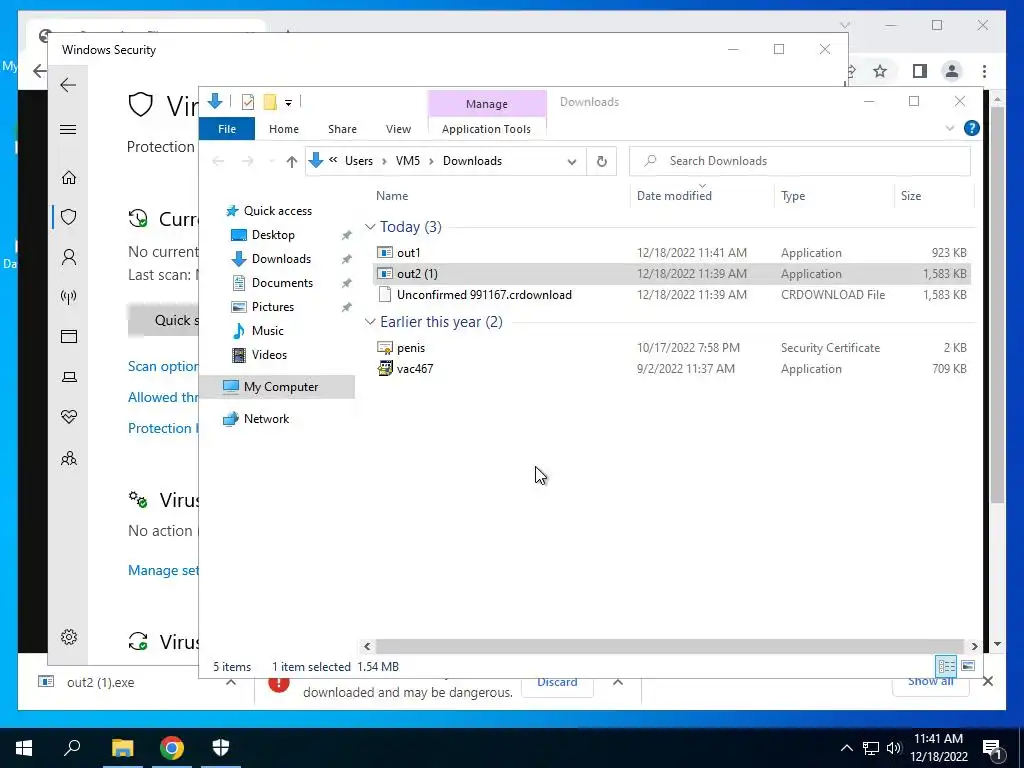Open Family options people icon

coord(69,458)
